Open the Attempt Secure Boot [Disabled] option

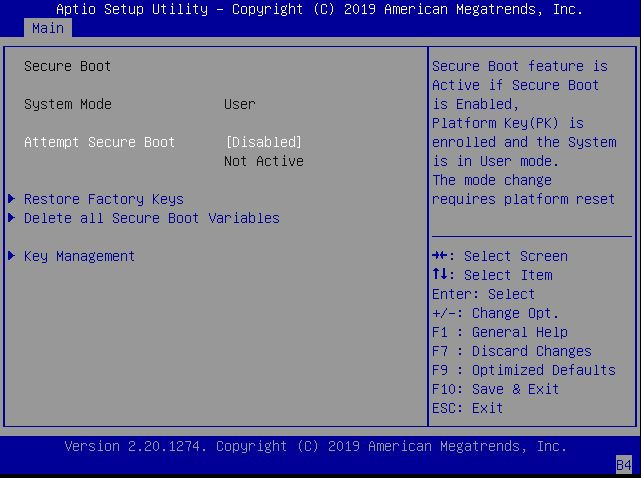(x=264, y=142)
